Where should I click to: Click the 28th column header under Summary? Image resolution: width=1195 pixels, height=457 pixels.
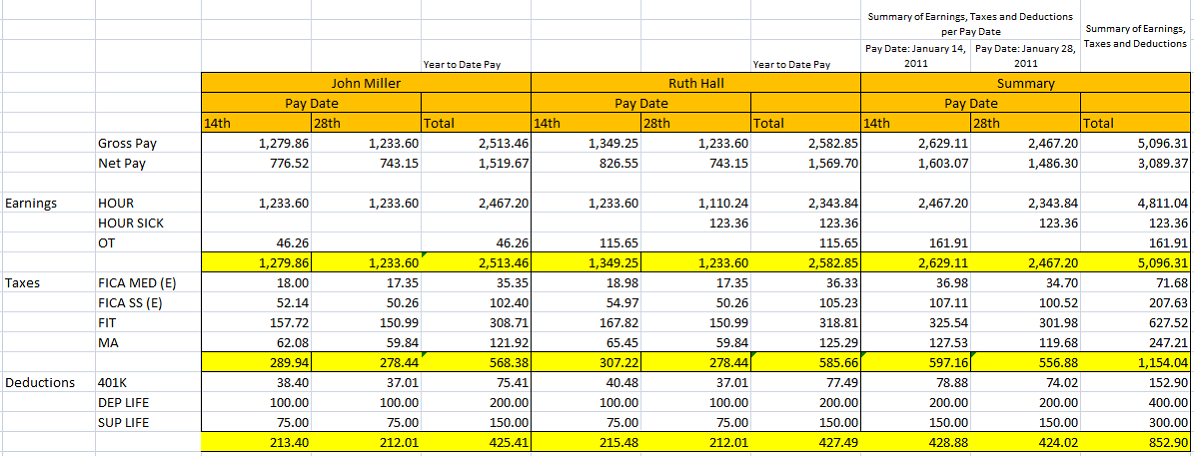tap(1025, 123)
